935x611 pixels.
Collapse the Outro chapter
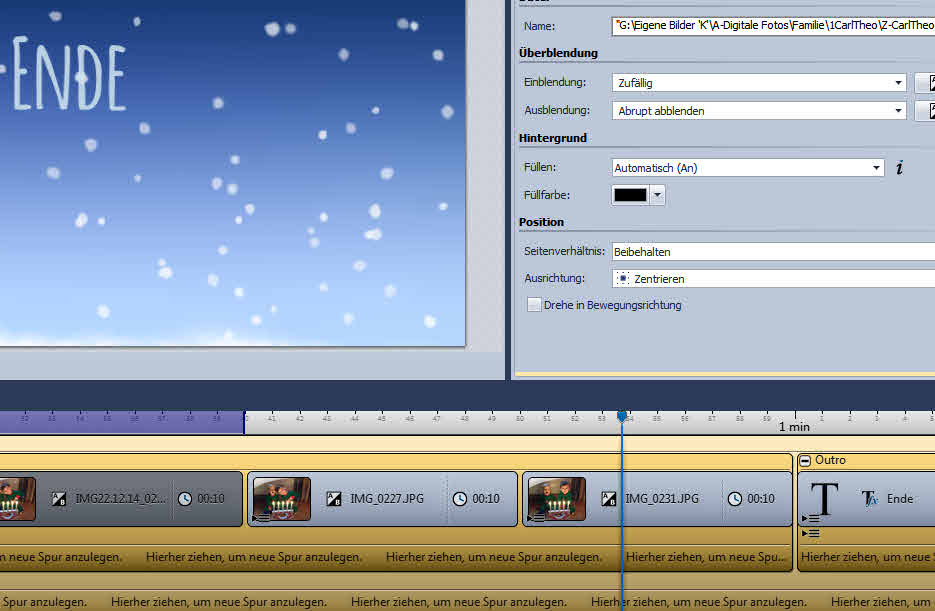805,460
